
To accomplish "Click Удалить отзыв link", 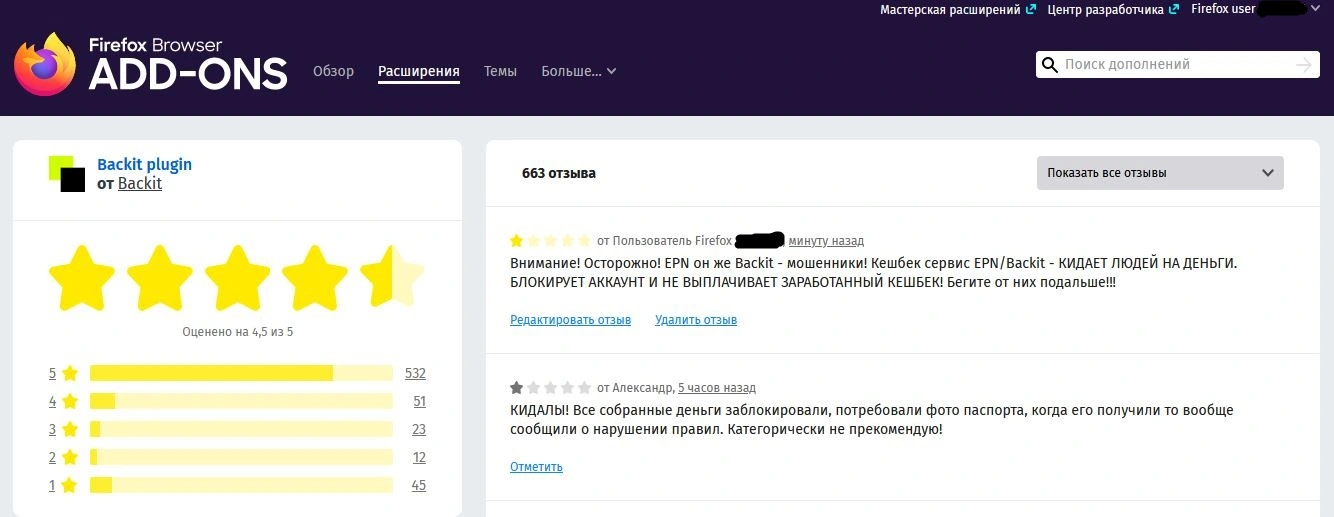I will [x=696, y=320].
